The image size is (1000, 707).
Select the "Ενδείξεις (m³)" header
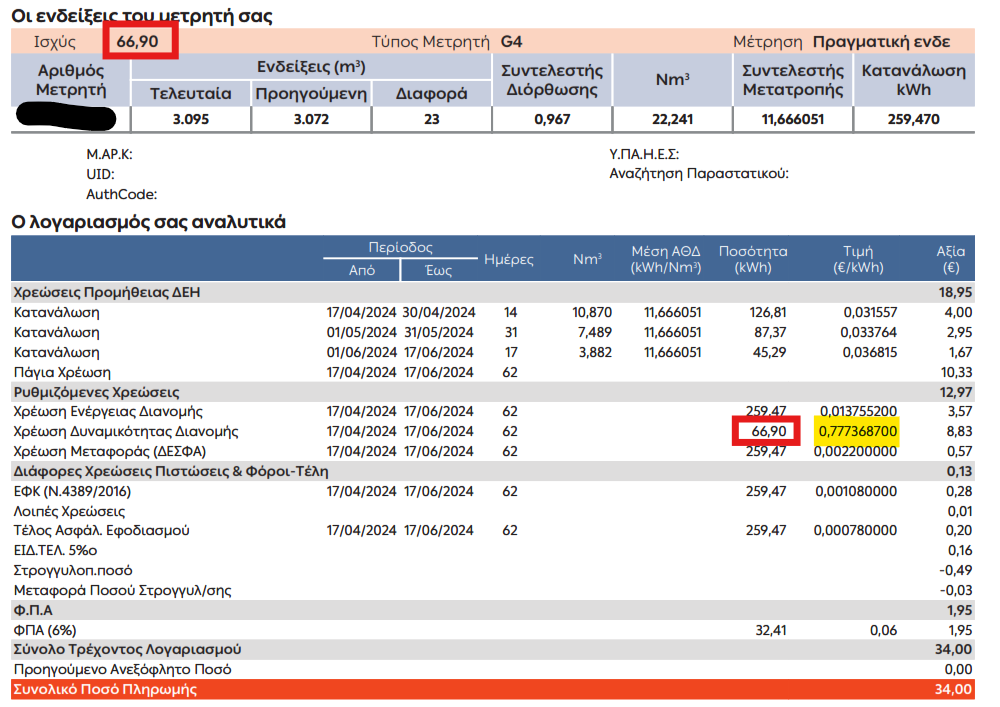coord(311,67)
